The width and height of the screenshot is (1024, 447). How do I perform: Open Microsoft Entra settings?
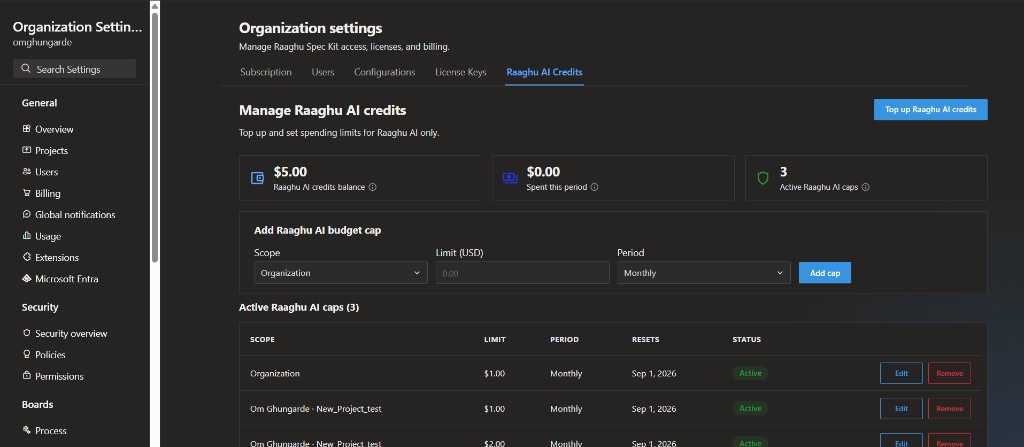[x=67, y=278]
